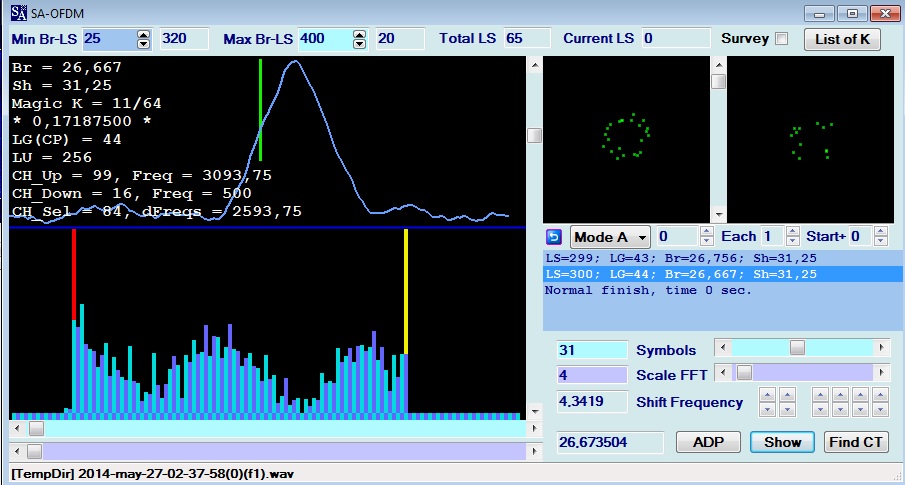Click the left arrow of the Symbols slider
Viewport: 905px width, 485px height.
(x=723, y=347)
